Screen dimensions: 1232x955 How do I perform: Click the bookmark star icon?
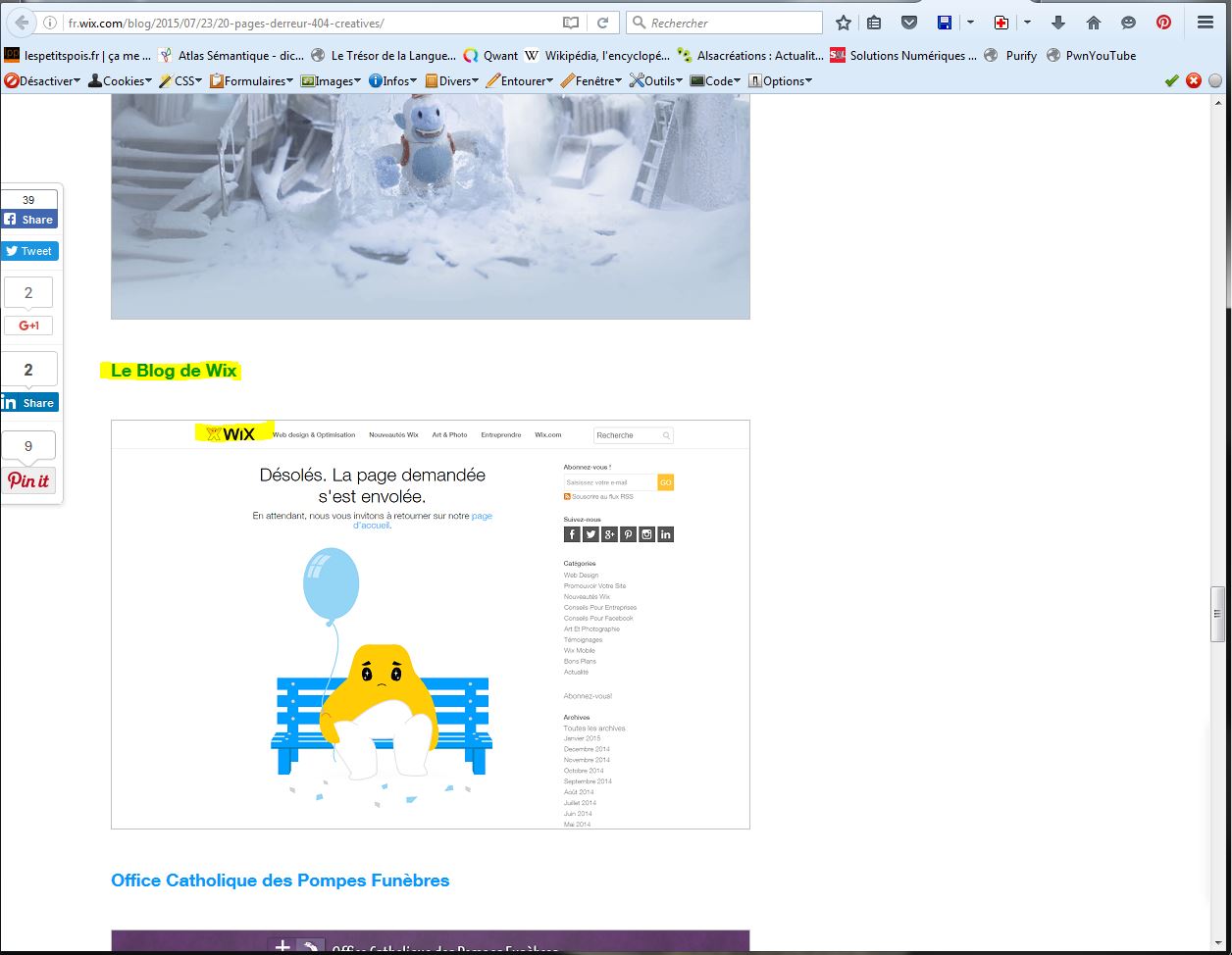click(x=844, y=23)
